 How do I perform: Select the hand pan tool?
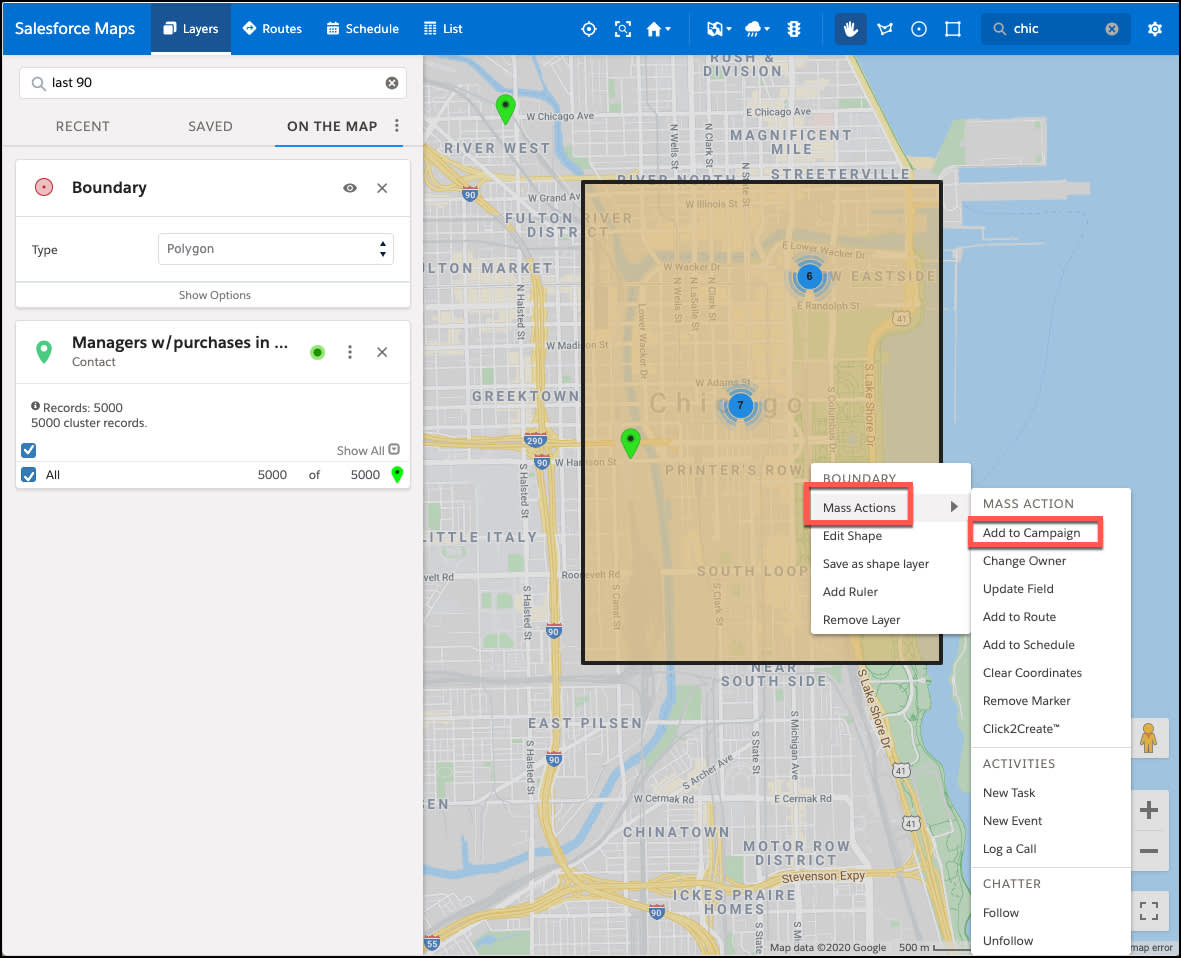[x=850, y=29]
